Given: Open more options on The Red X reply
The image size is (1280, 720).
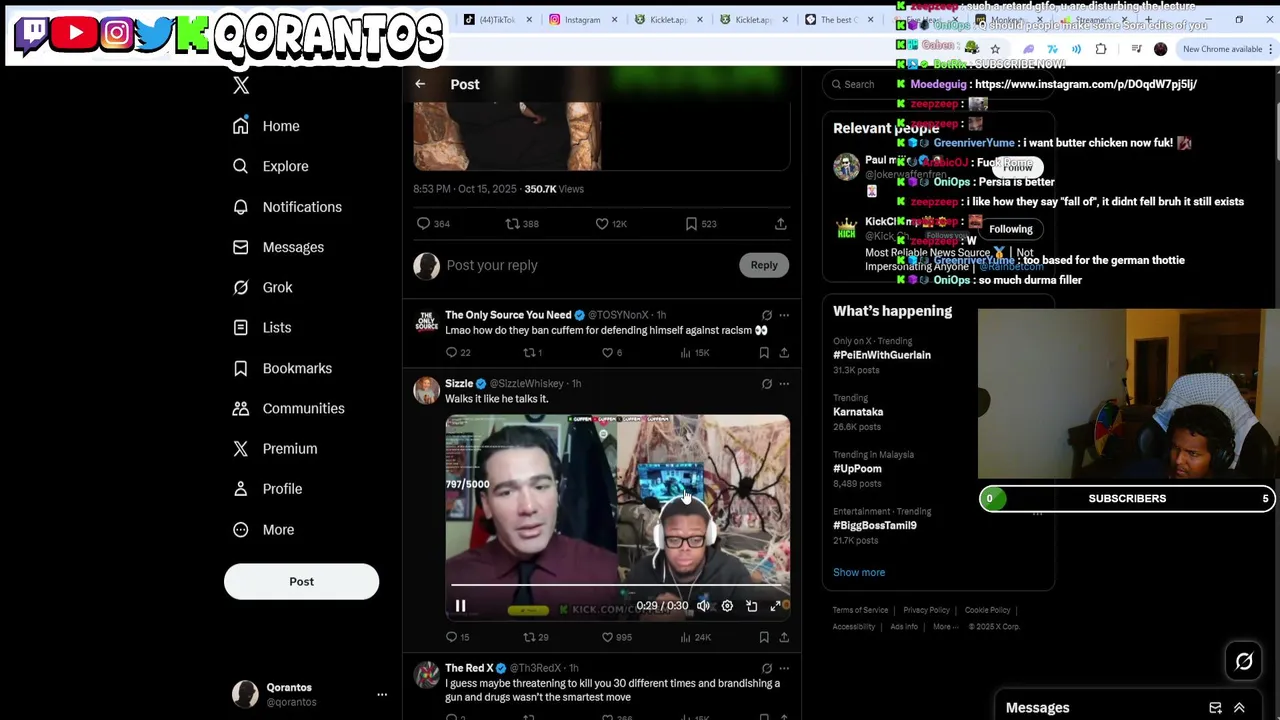Looking at the screenshot, I should pyautogui.click(x=784, y=668).
